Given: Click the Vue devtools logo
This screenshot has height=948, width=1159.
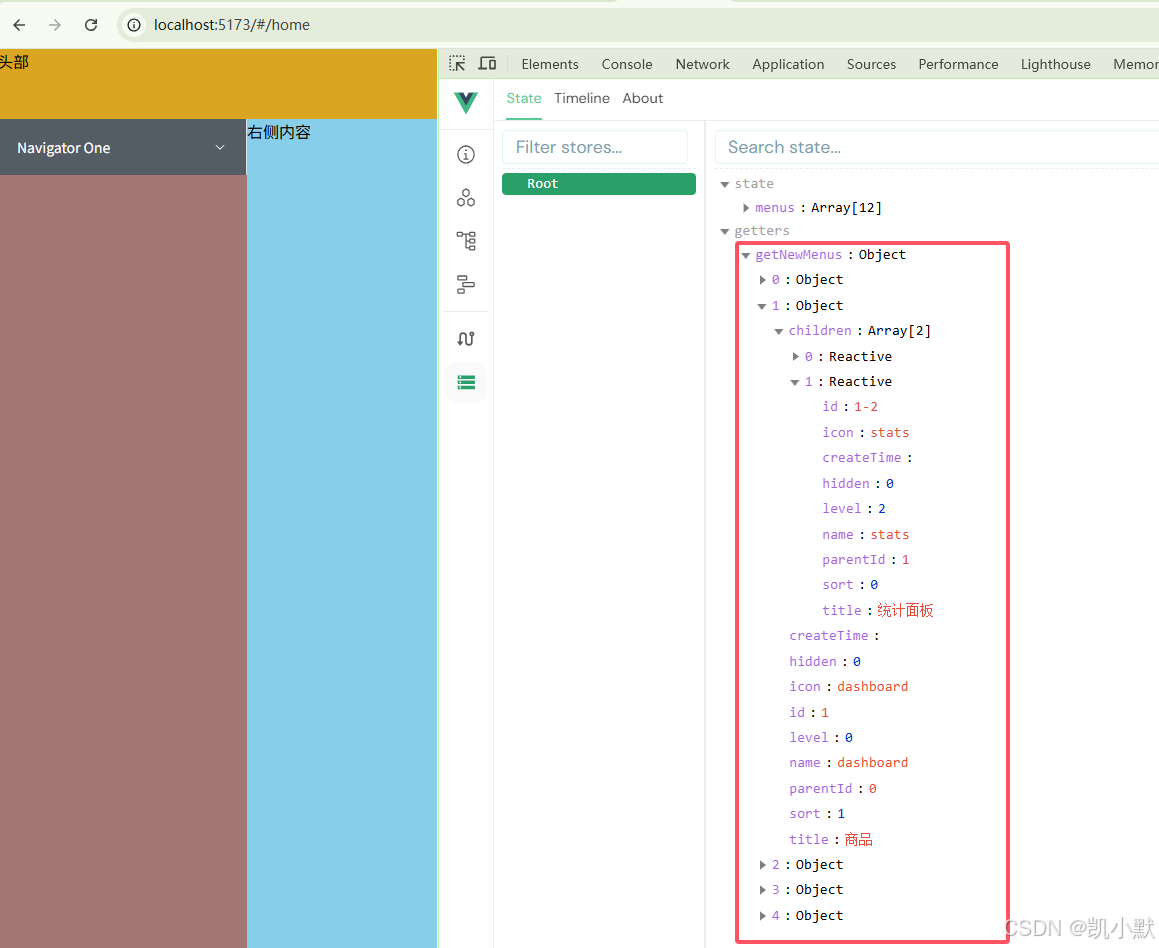Looking at the screenshot, I should click(x=466, y=102).
